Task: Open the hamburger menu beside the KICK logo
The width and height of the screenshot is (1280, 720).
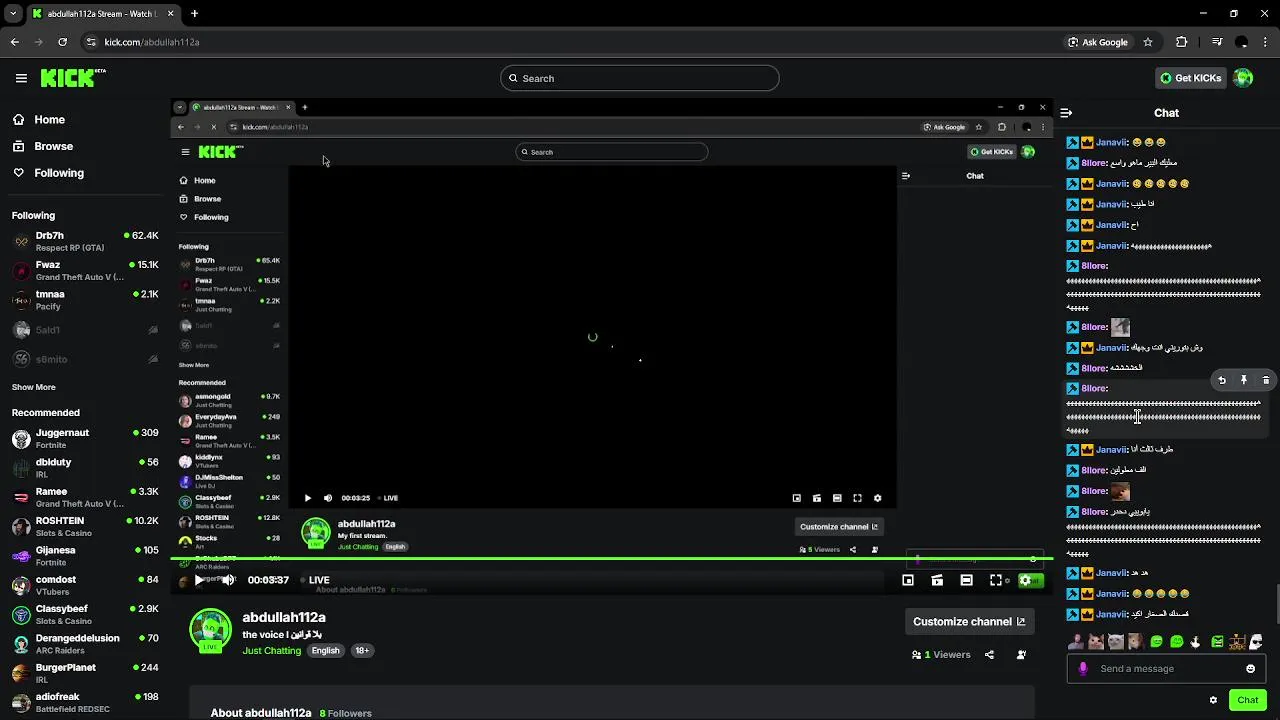Action: (x=21, y=78)
